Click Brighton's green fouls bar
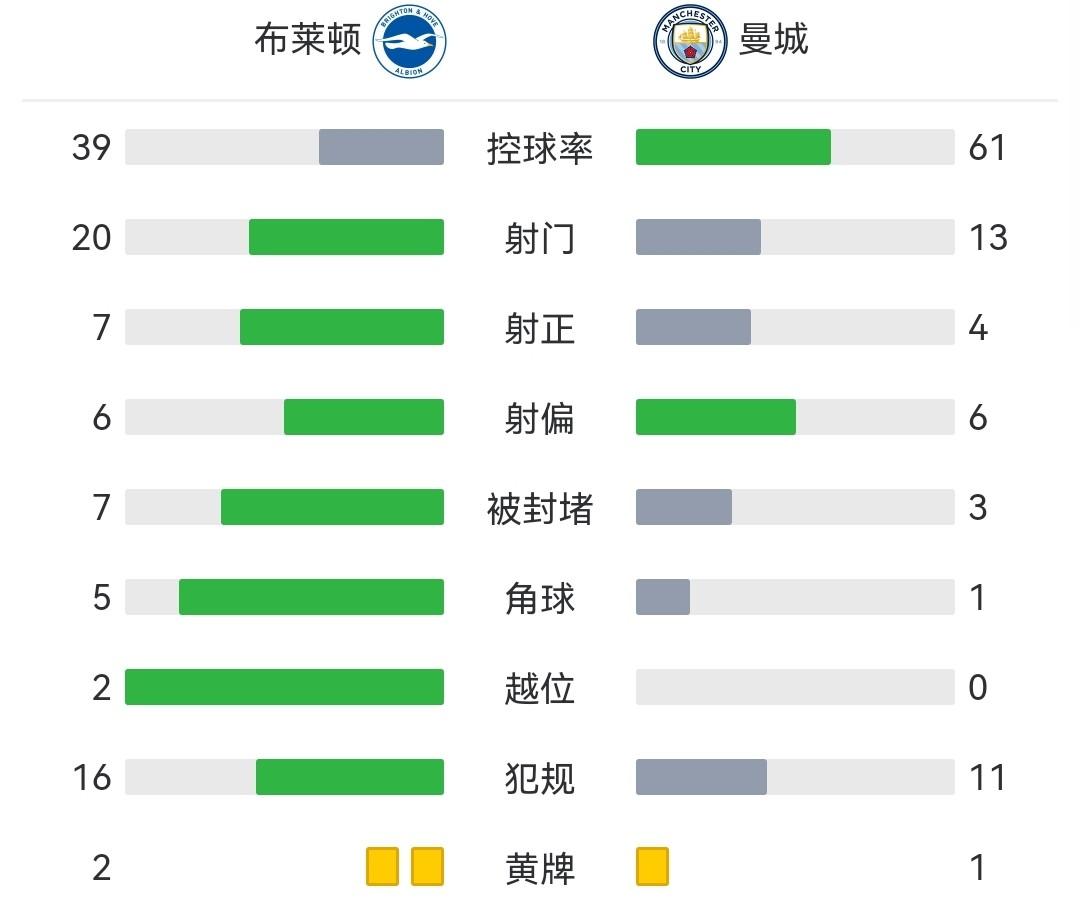 coord(350,777)
